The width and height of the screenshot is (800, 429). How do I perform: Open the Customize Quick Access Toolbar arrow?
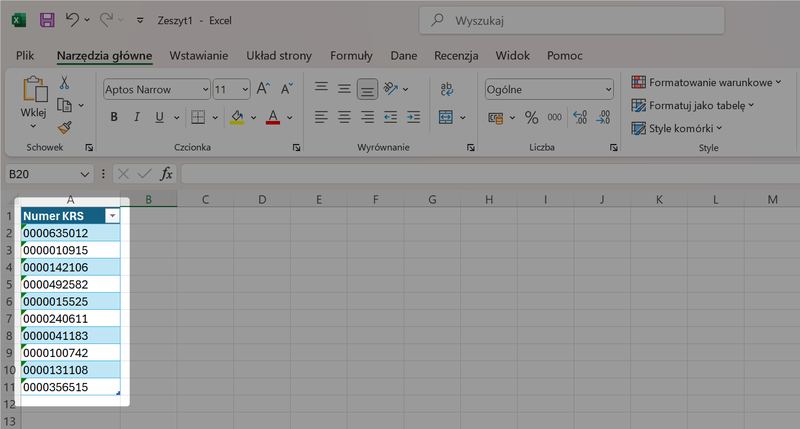[140, 20]
